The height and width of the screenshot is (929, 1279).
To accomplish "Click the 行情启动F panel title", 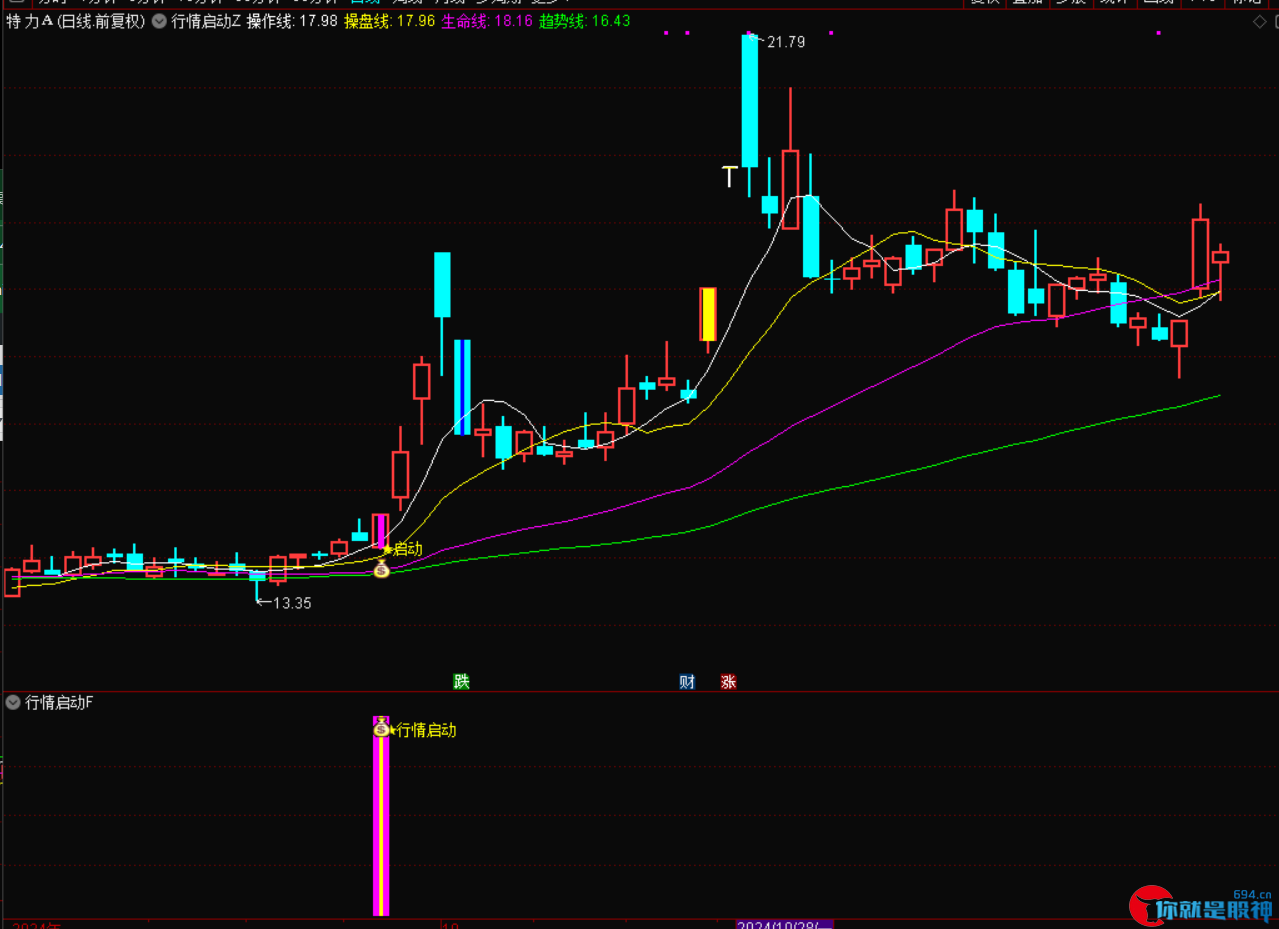I will coord(59,702).
